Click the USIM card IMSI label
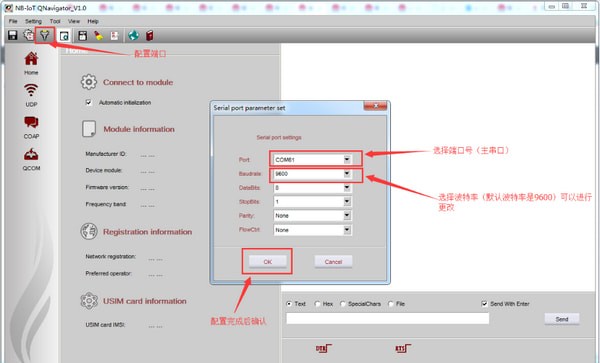 (106, 325)
